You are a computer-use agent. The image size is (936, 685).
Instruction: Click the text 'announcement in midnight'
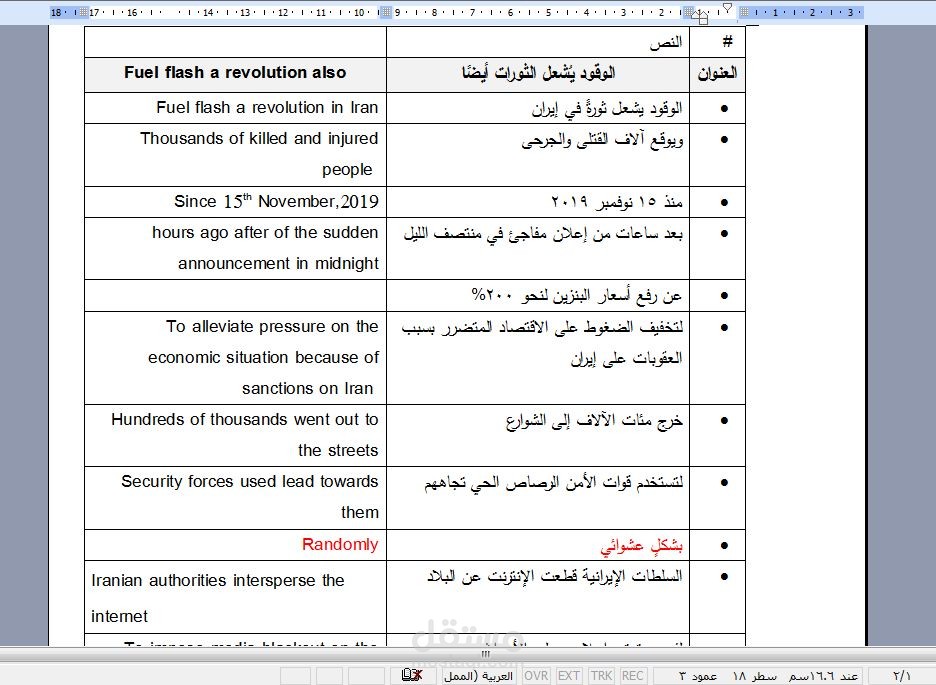[278, 264]
